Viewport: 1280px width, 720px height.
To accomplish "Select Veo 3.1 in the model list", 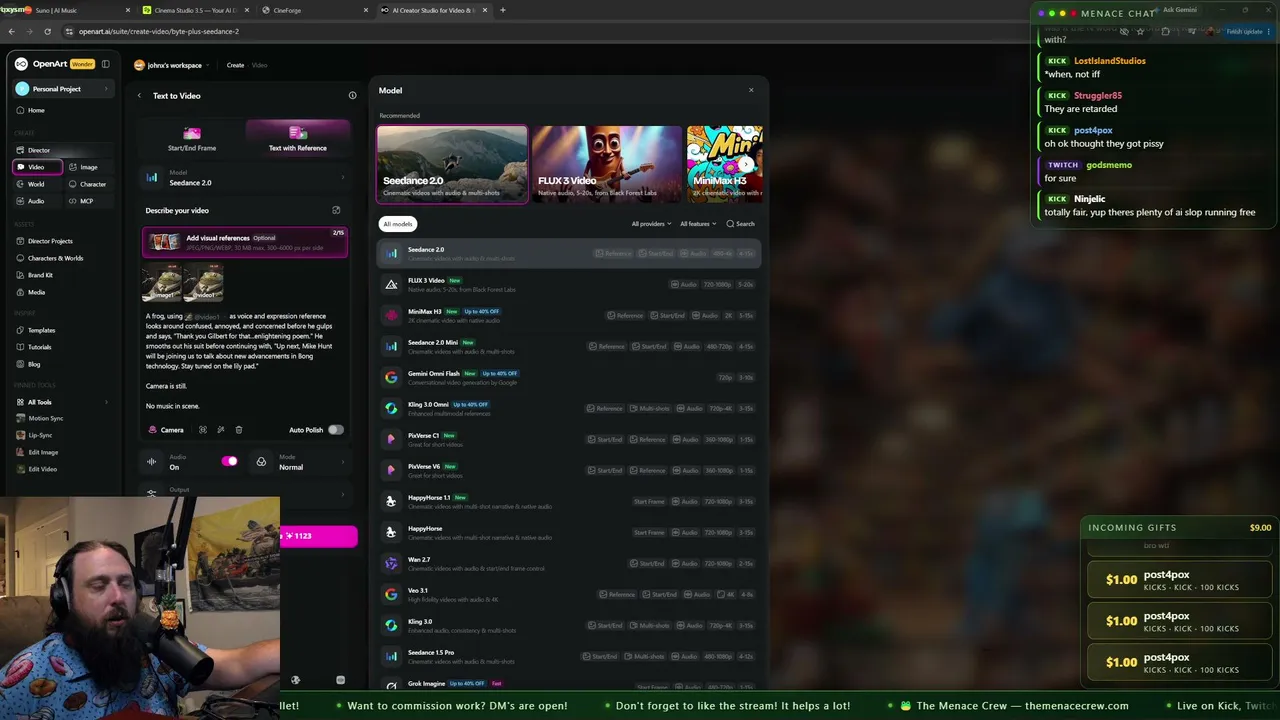I will [568, 594].
